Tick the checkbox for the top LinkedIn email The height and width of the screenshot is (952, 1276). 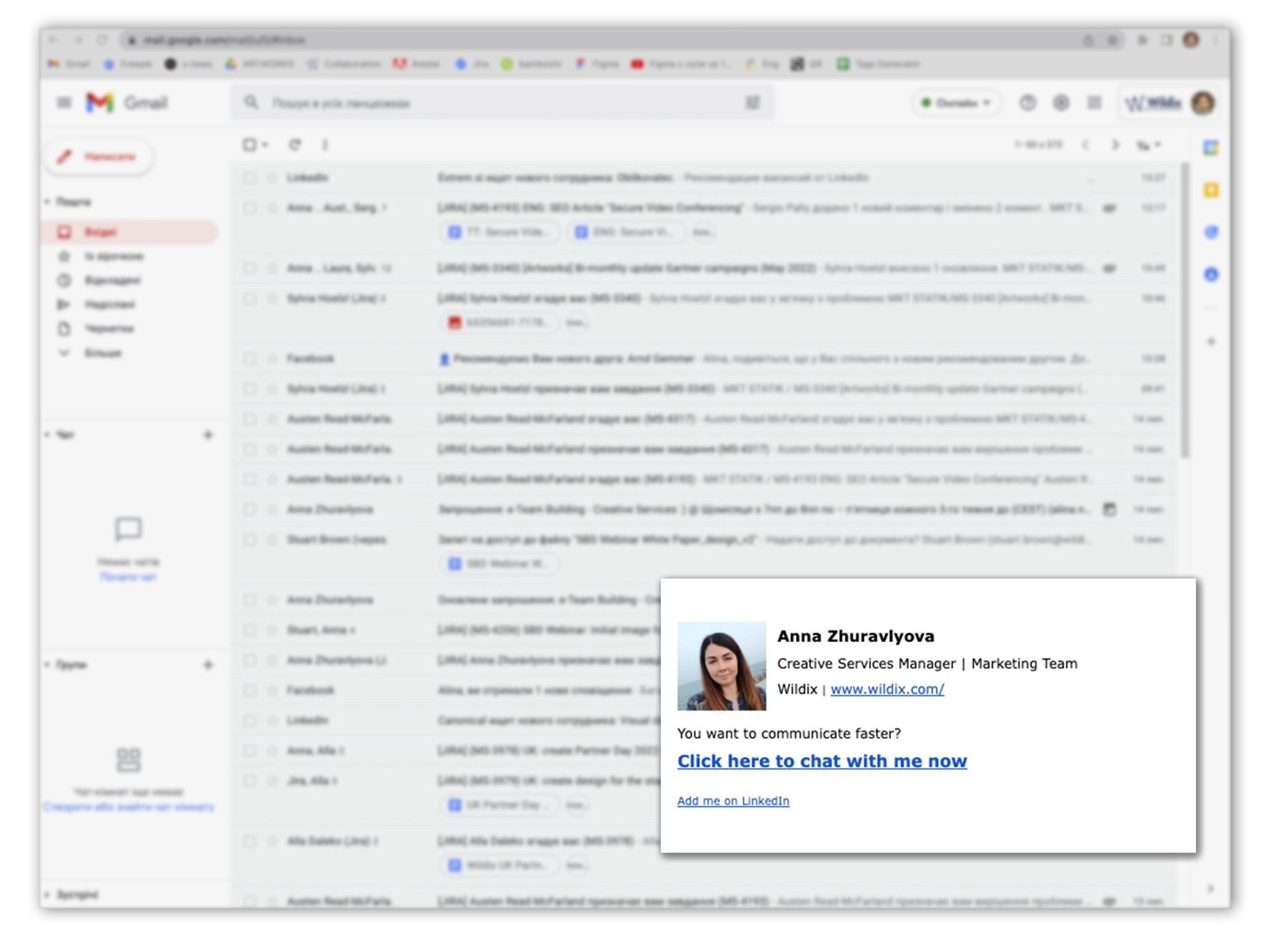(x=249, y=178)
